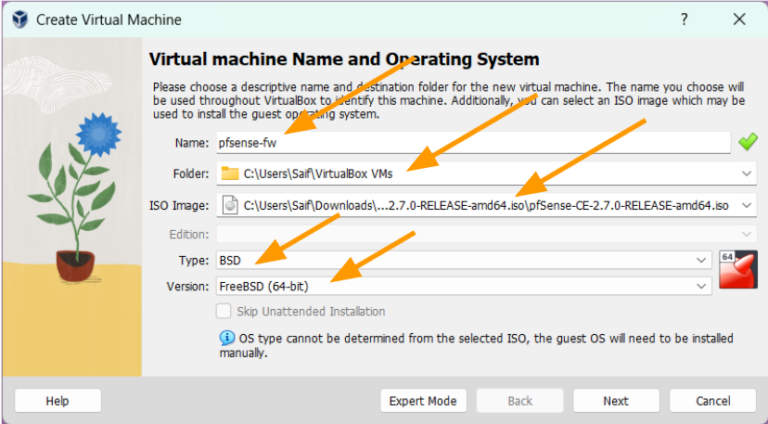Click the Help button
The height and width of the screenshot is (424, 768).
tap(58, 401)
